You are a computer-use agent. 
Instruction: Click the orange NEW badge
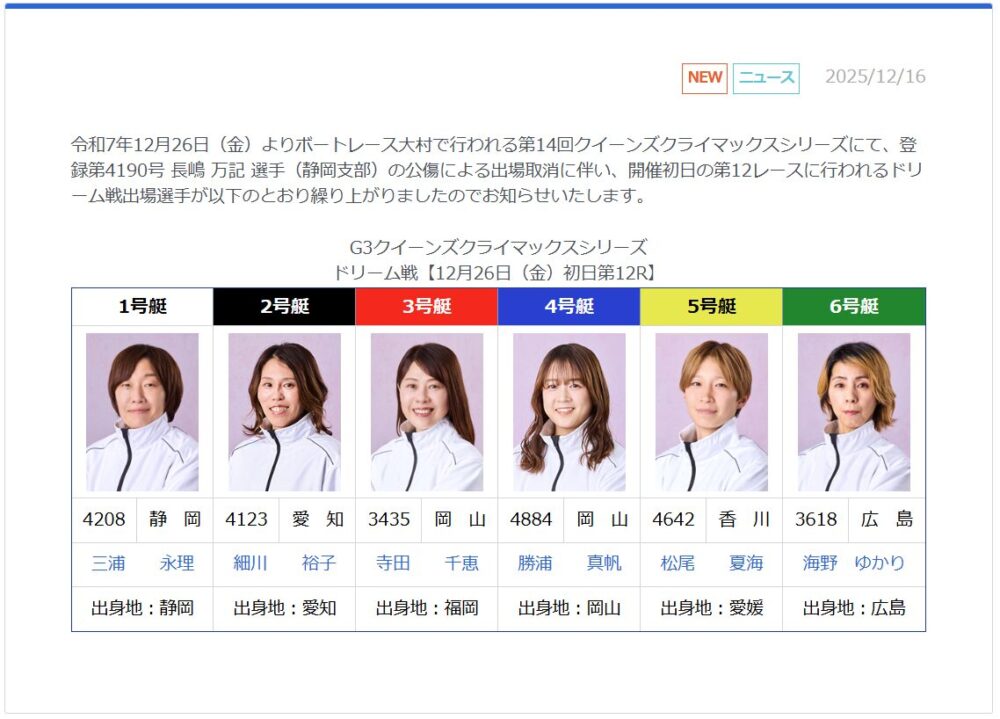(704, 78)
